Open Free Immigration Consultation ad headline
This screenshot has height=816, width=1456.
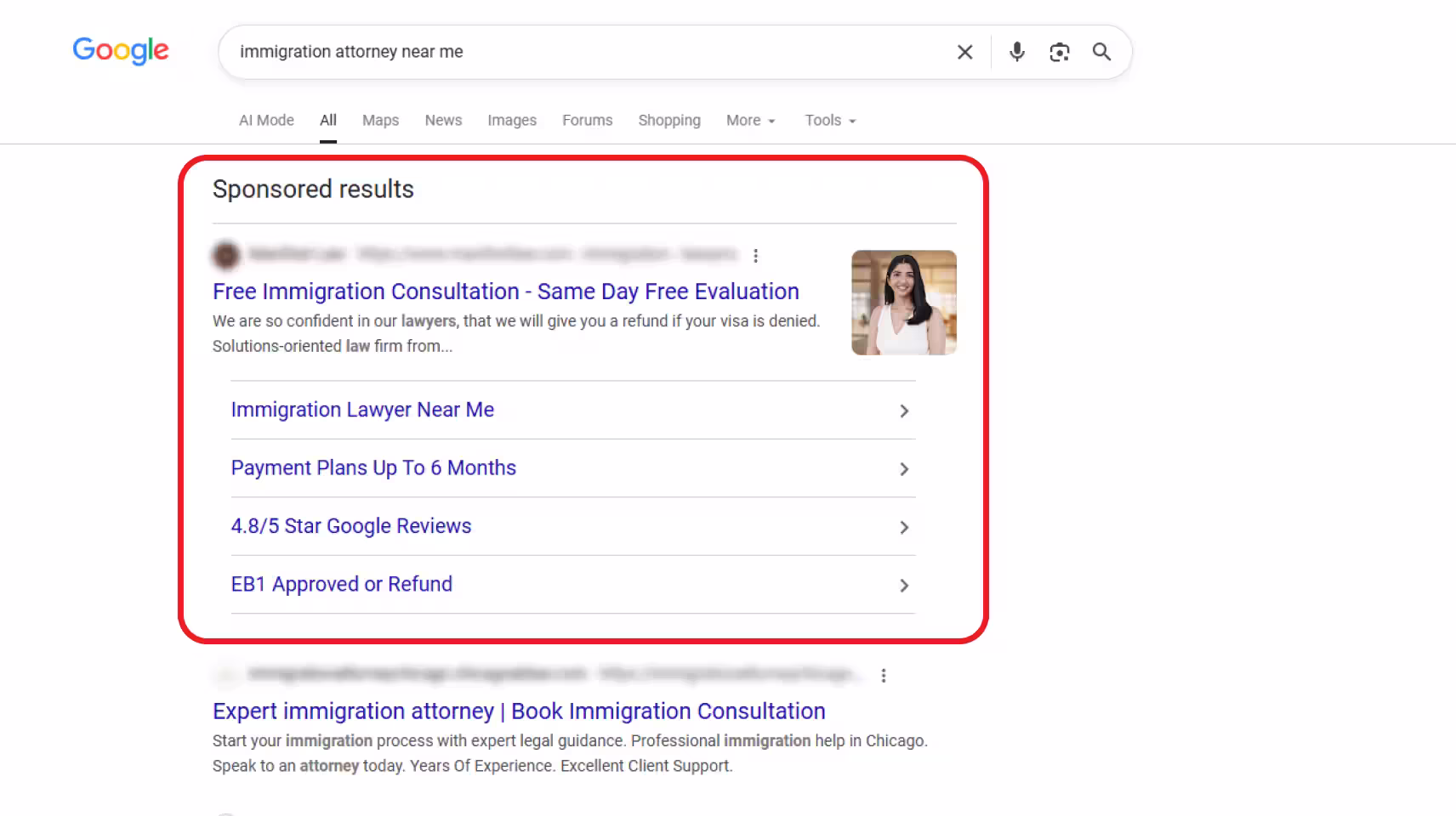coord(506,292)
